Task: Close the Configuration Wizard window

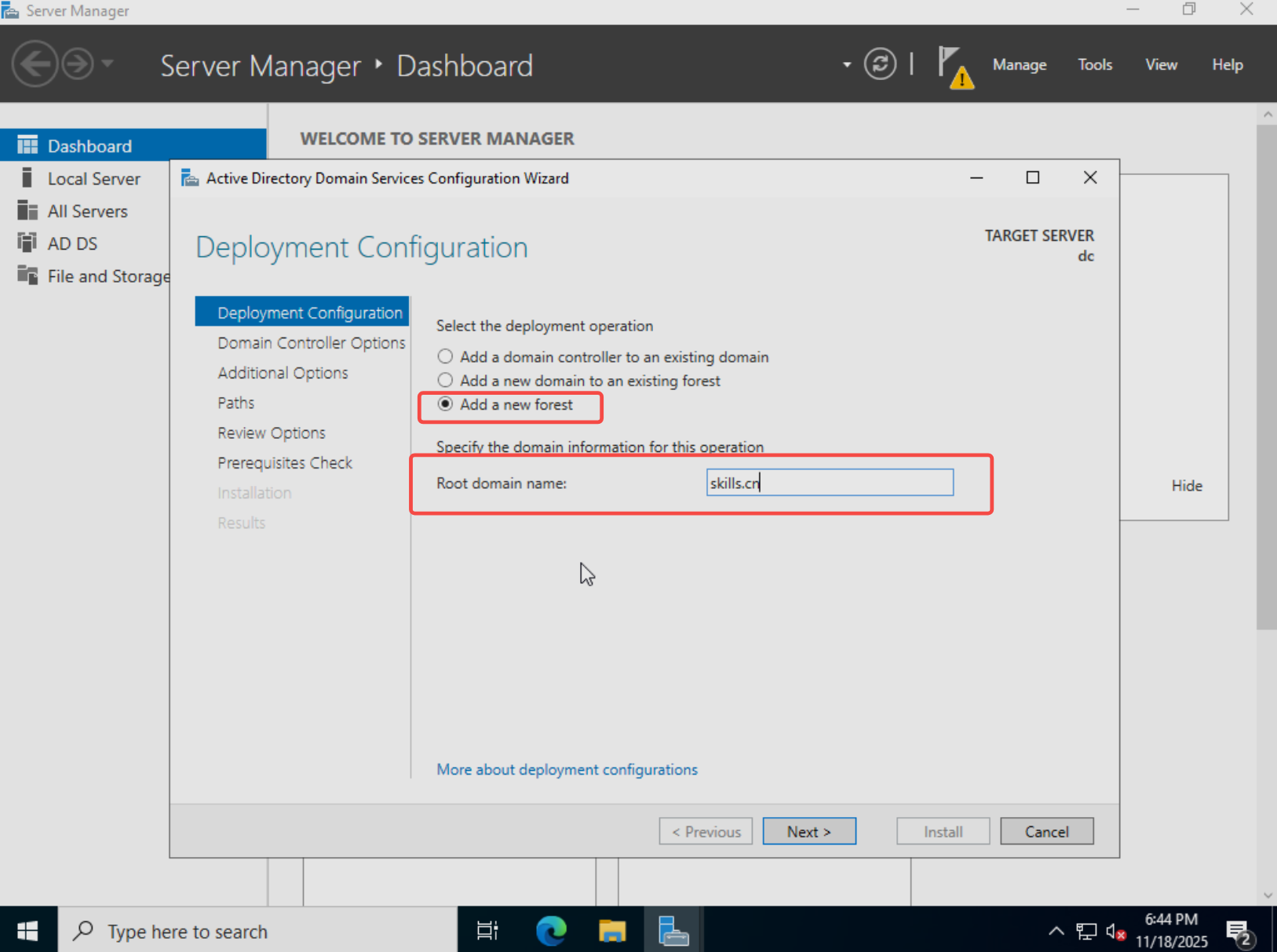Action: click(1090, 177)
